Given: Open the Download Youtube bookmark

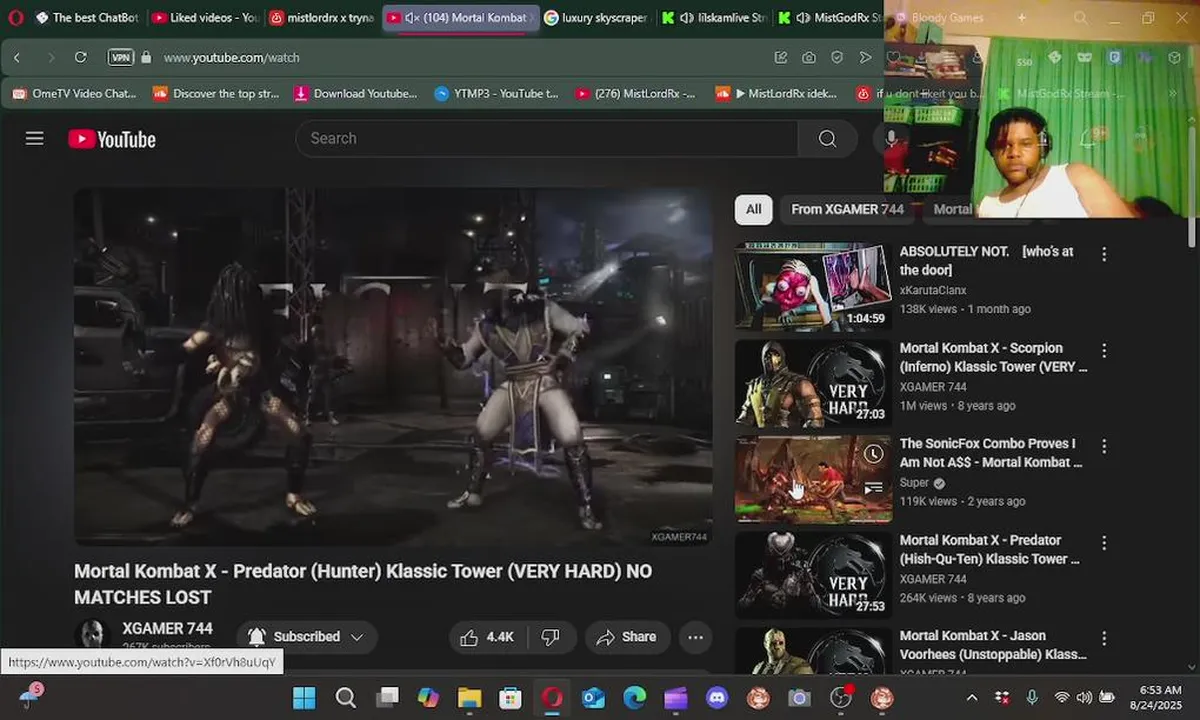Looking at the screenshot, I should [x=356, y=93].
